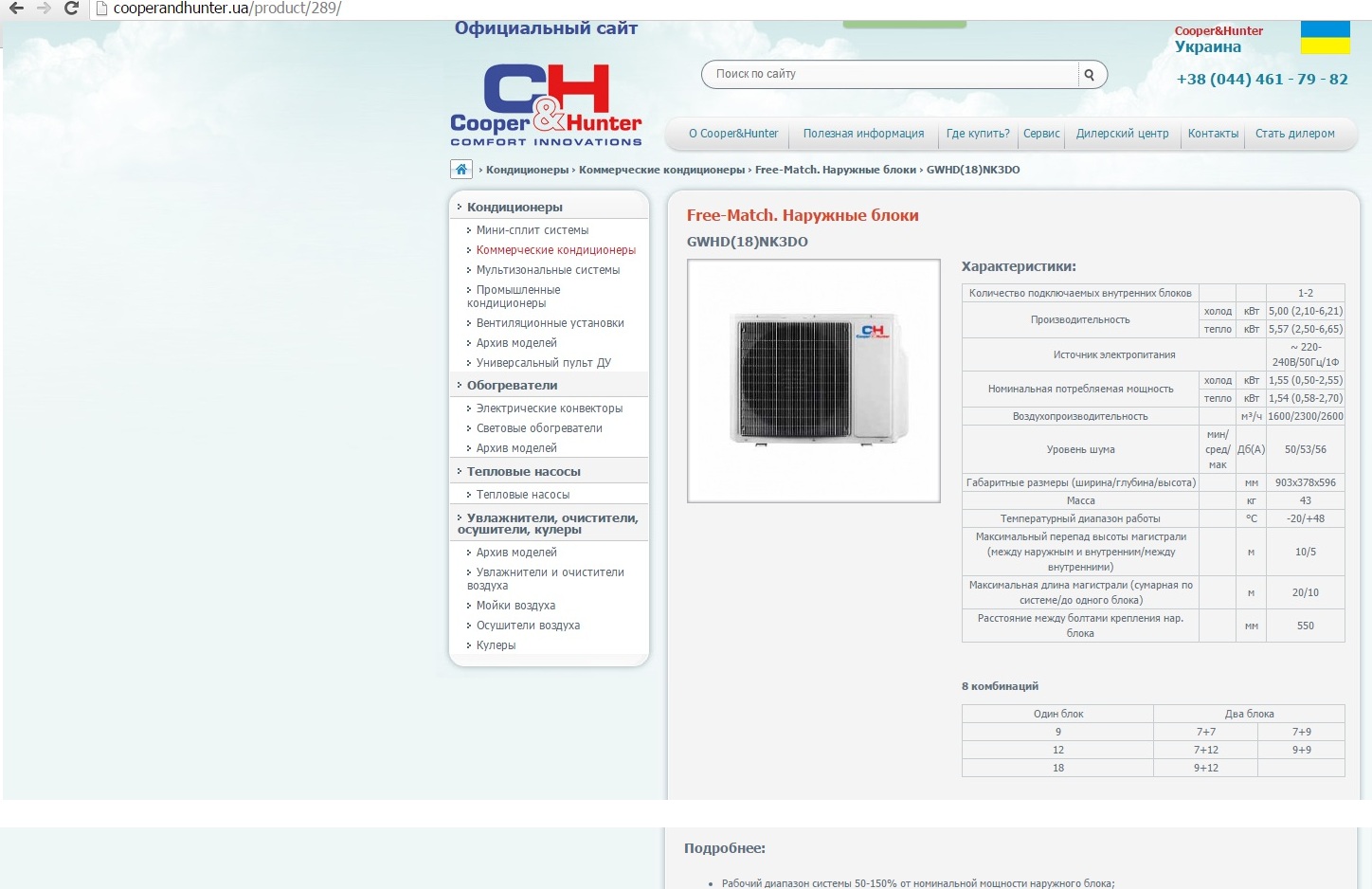Open 'Дилерский центр' menu item

coord(1123,134)
